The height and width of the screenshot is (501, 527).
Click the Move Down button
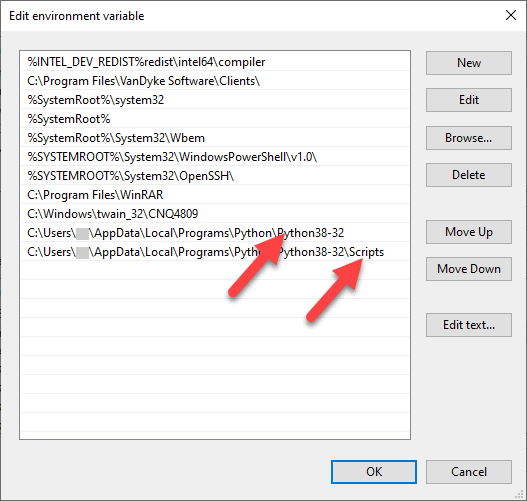469,269
